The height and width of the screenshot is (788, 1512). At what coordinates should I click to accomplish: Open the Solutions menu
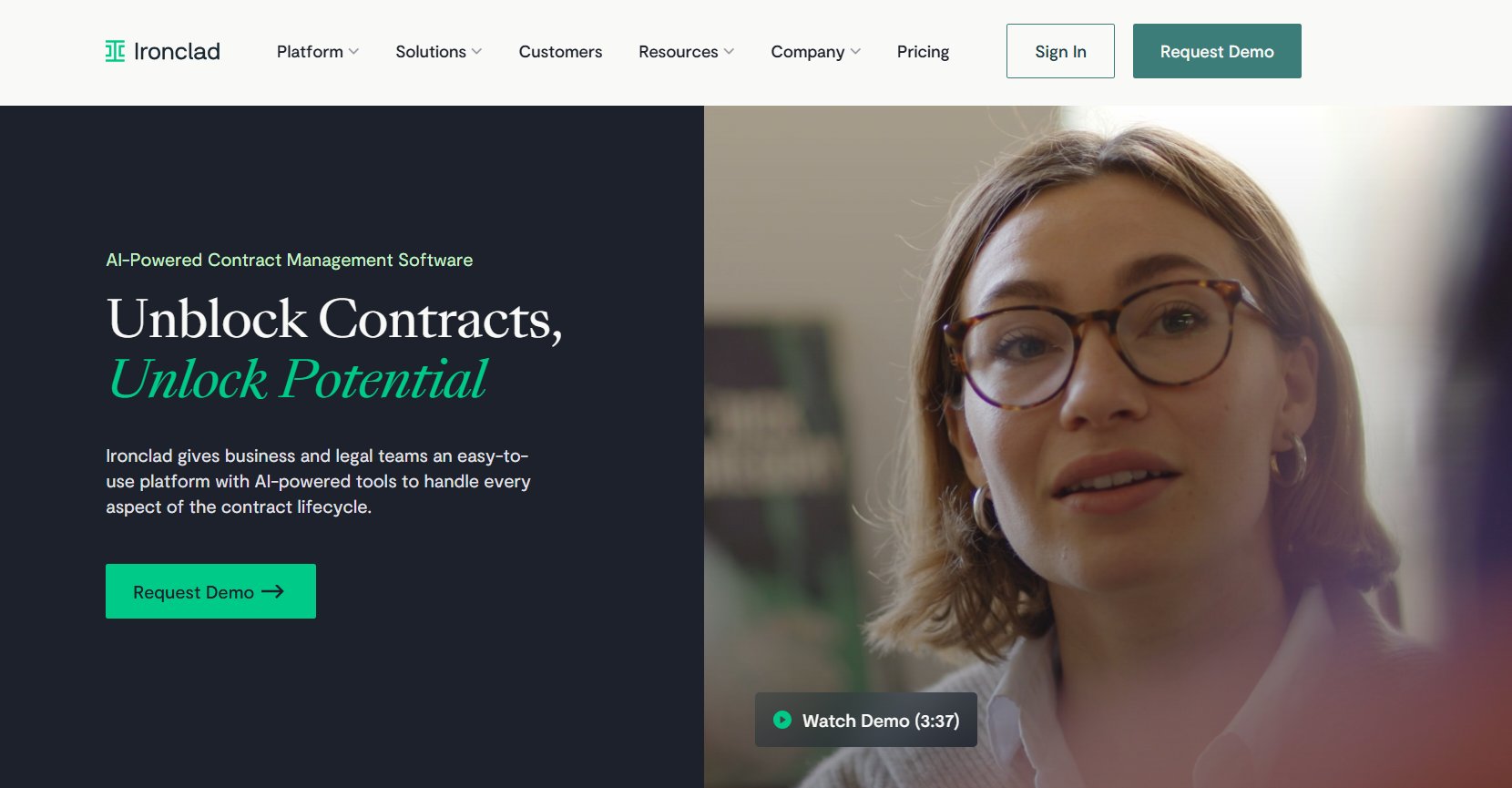coord(439,52)
